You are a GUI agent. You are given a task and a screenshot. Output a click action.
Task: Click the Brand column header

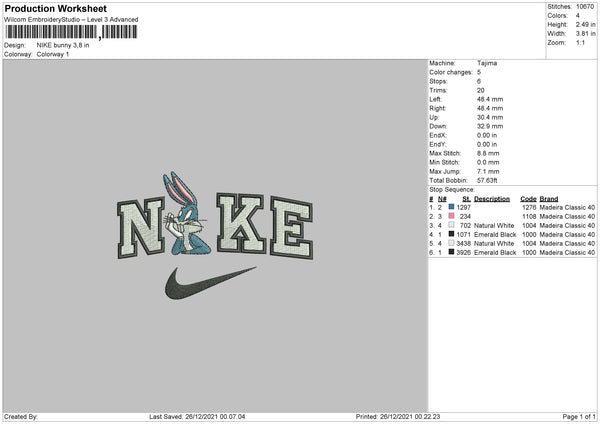tap(549, 199)
